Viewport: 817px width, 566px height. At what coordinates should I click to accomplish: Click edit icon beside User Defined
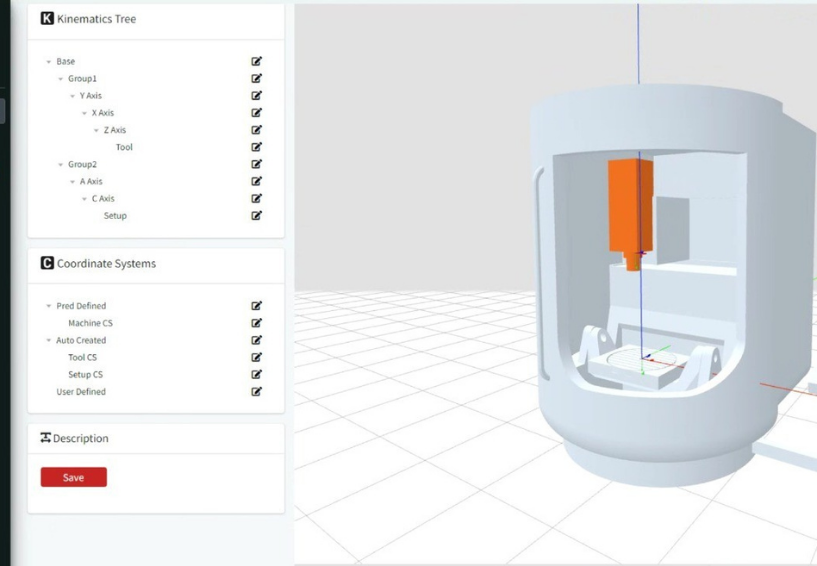click(257, 392)
